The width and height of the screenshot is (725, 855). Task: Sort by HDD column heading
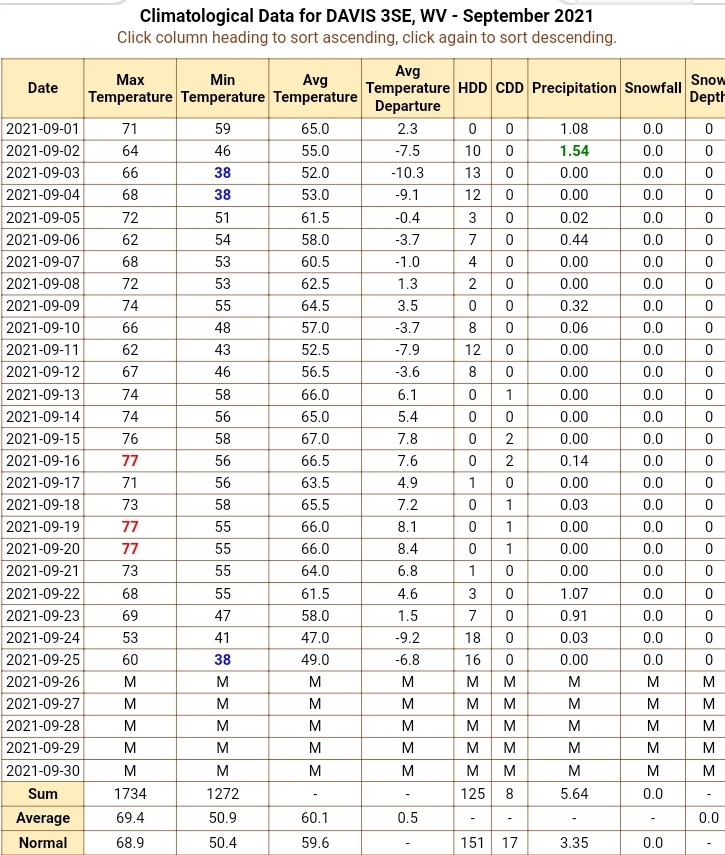tap(473, 88)
